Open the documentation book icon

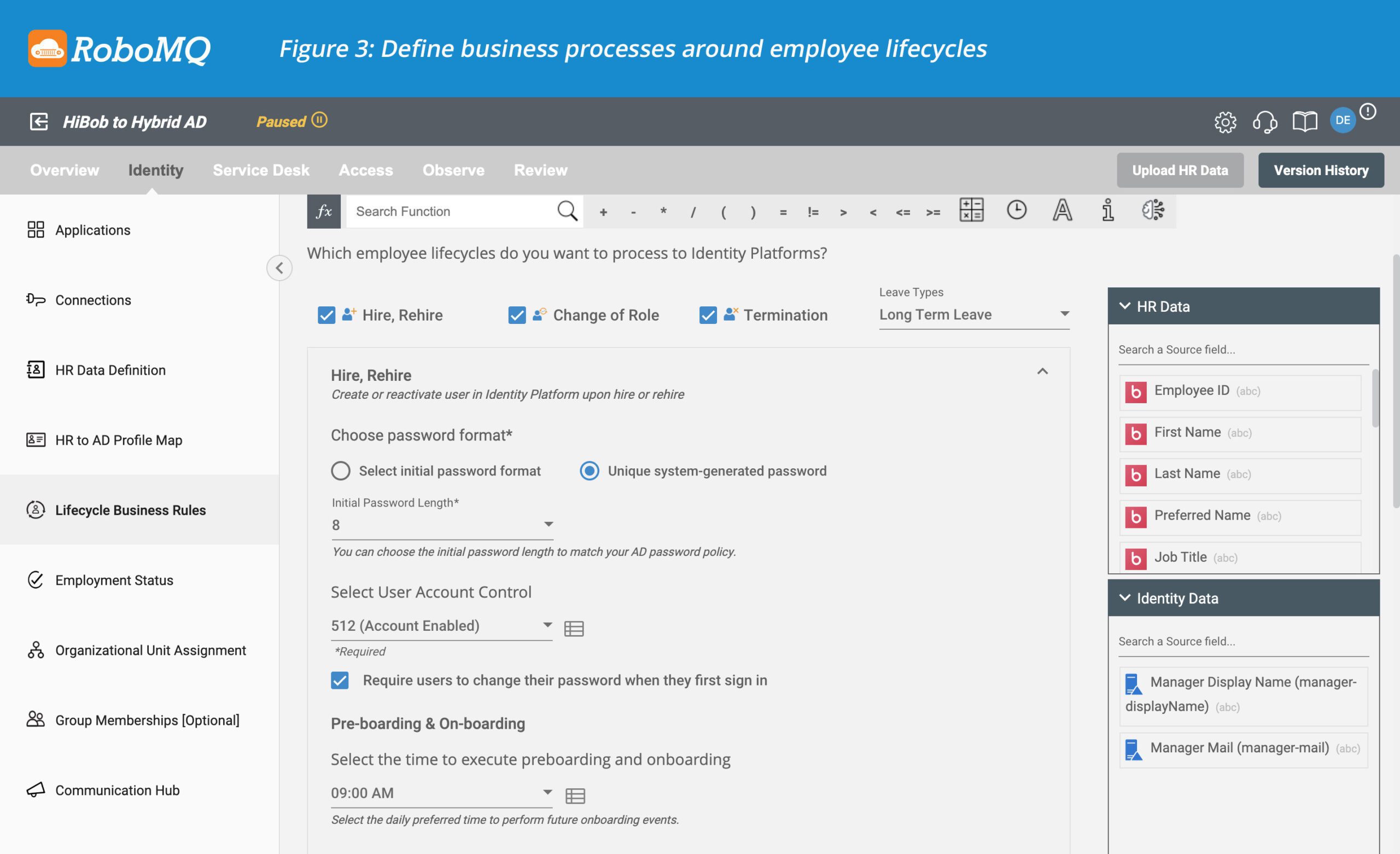click(1304, 121)
